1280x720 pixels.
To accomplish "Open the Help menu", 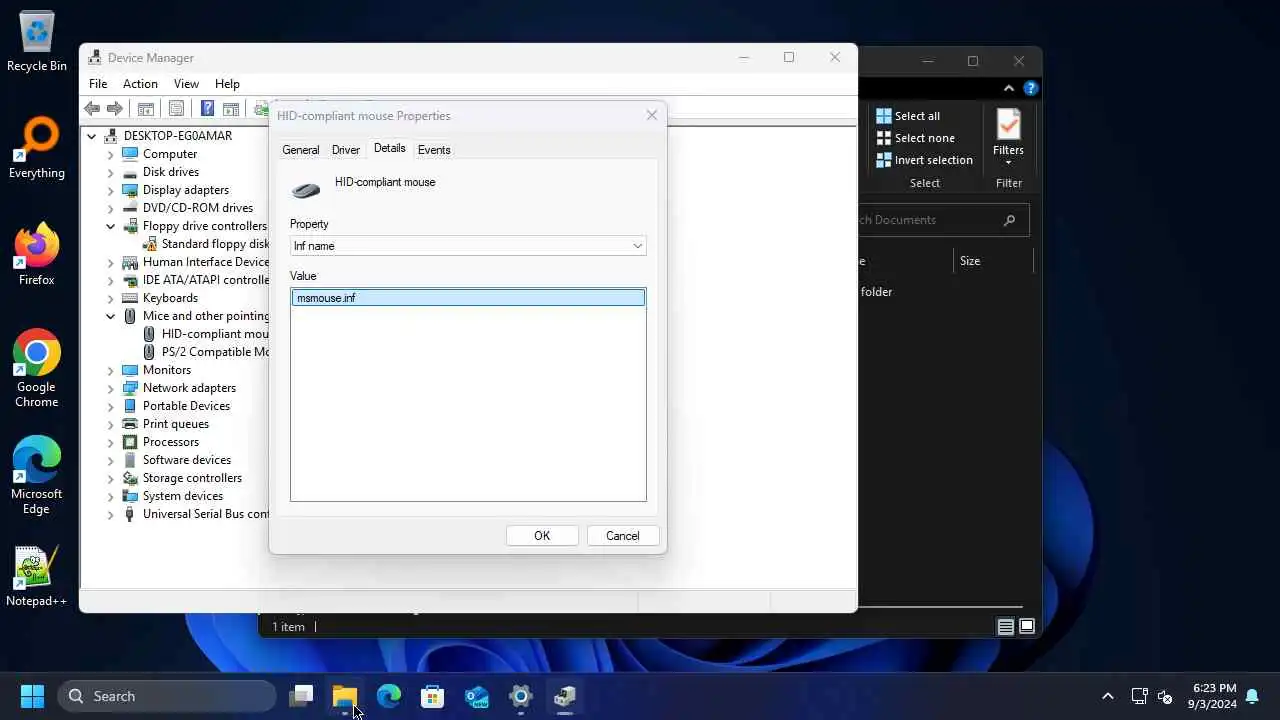I will 227,84.
